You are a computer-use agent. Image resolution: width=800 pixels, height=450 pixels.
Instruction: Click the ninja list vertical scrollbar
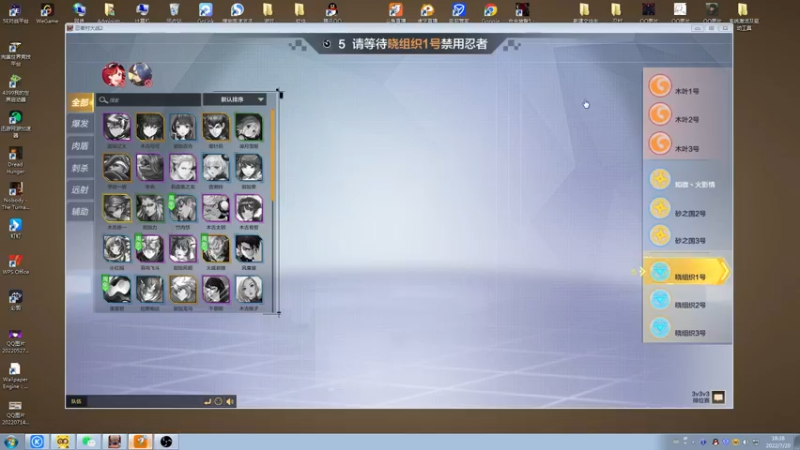pyautogui.click(x=273, y=156)
